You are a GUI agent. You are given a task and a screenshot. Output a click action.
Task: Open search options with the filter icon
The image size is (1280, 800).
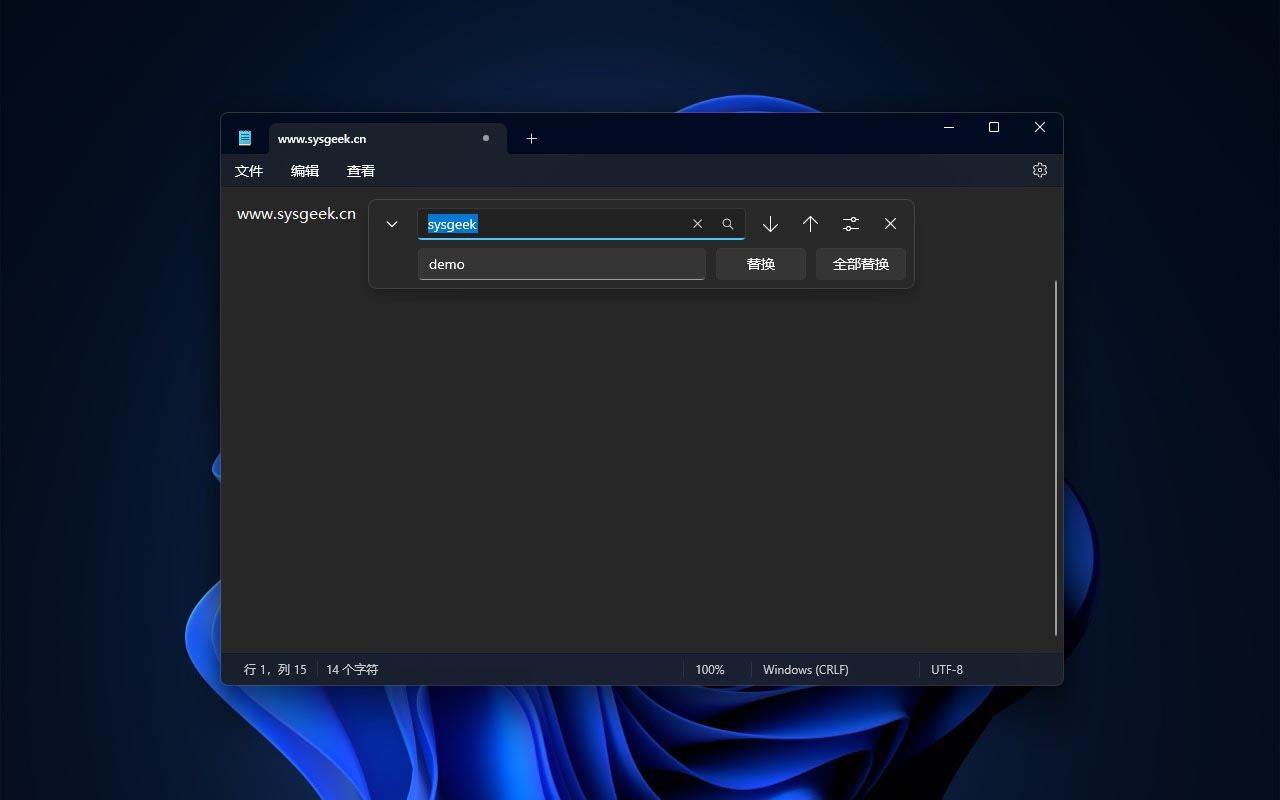pos(850,224)
